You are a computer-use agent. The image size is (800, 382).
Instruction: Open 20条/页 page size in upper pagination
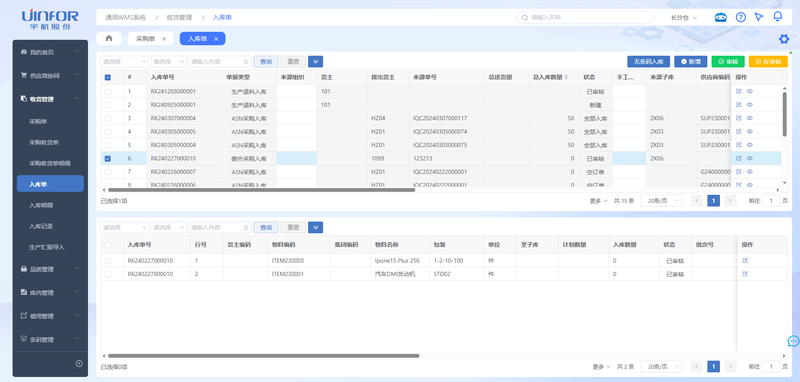661,201
